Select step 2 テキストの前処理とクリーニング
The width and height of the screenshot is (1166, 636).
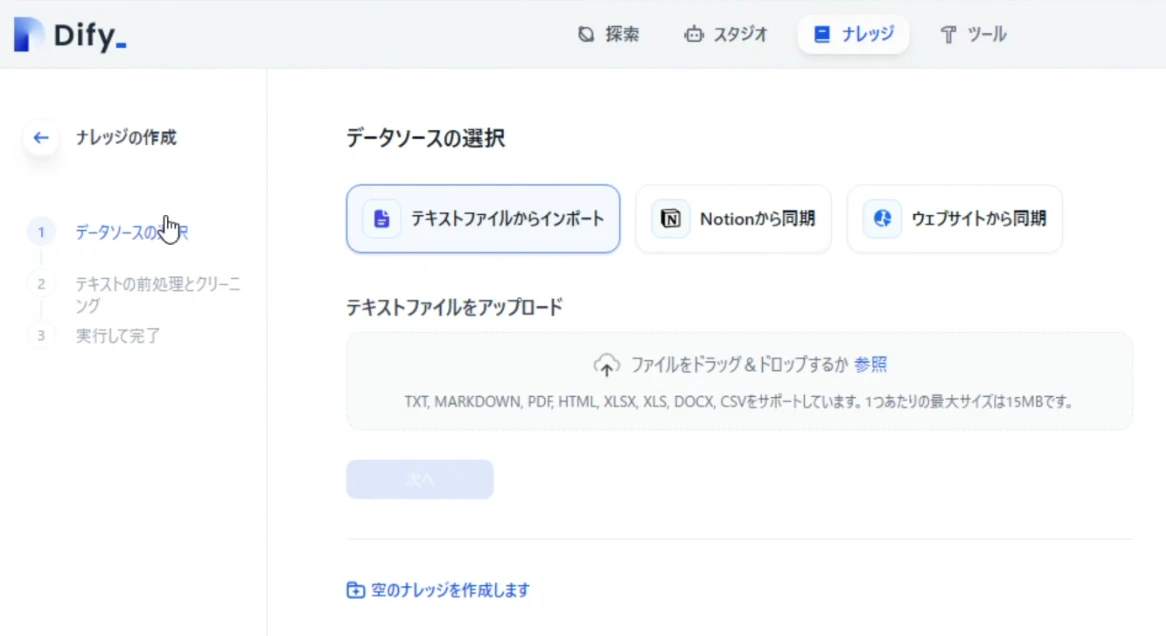point(135,295)
